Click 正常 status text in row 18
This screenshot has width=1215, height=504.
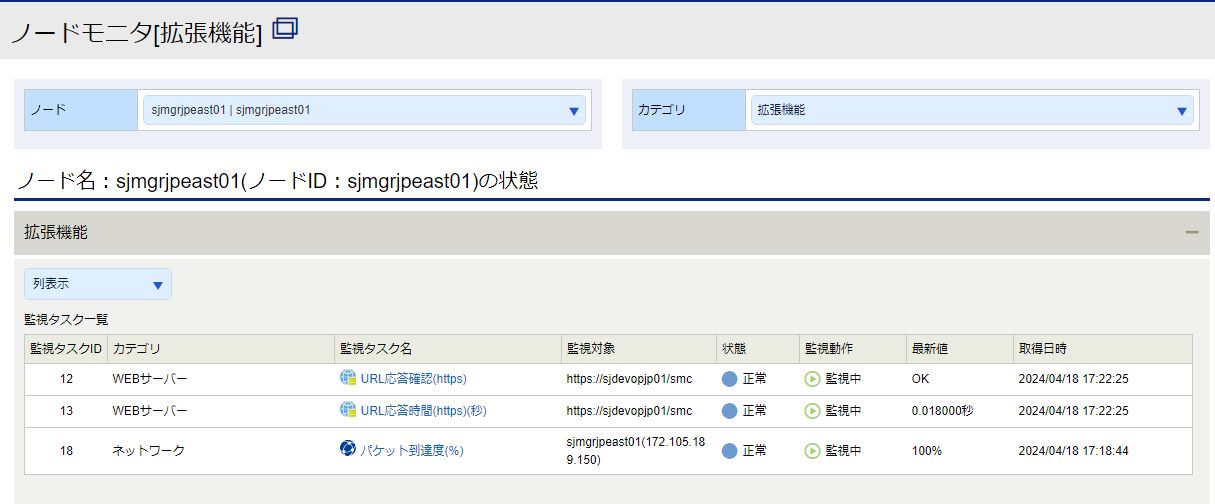(754, 451)
